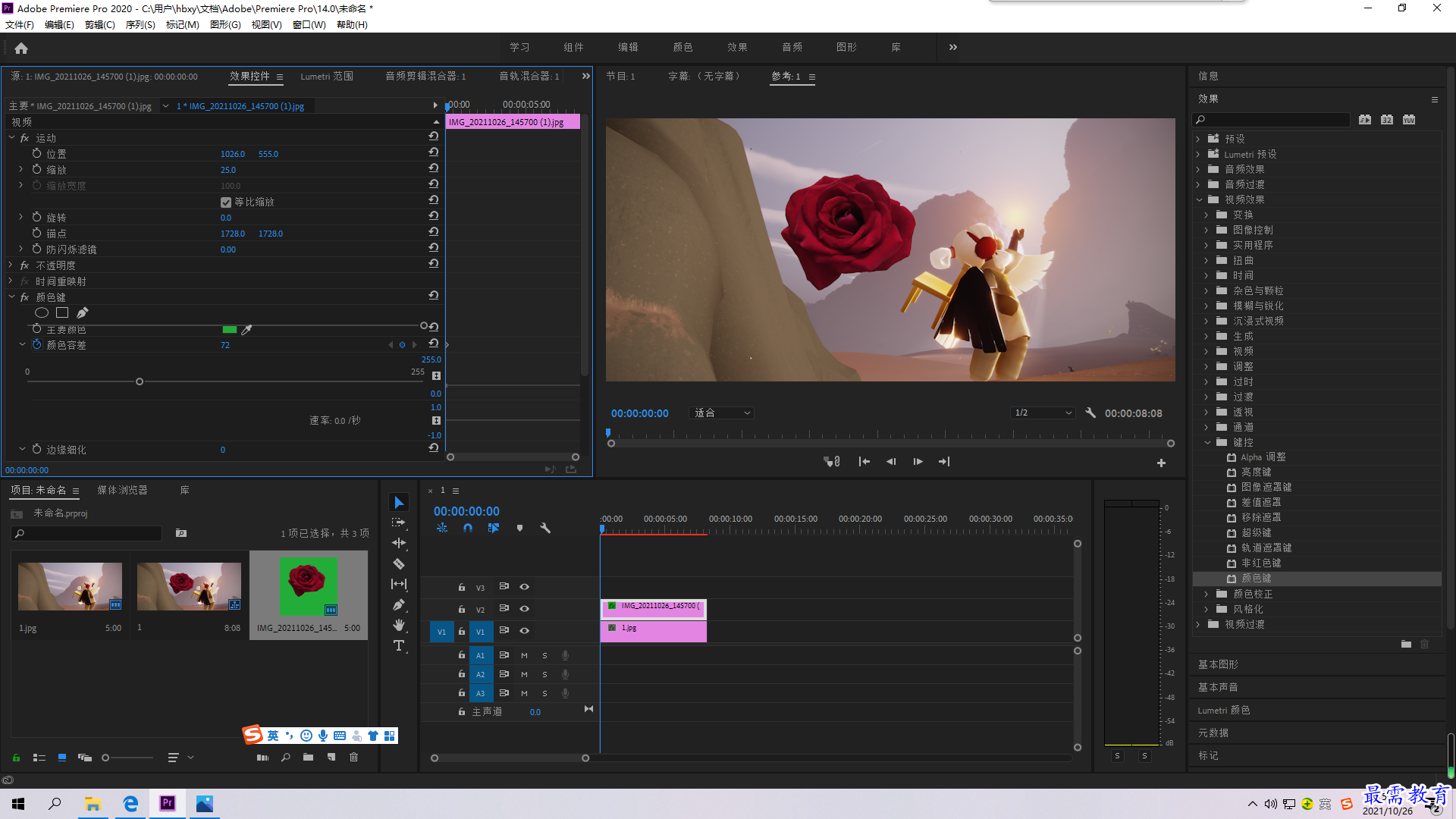Reset the 位置 parameter

pos(434,152)
